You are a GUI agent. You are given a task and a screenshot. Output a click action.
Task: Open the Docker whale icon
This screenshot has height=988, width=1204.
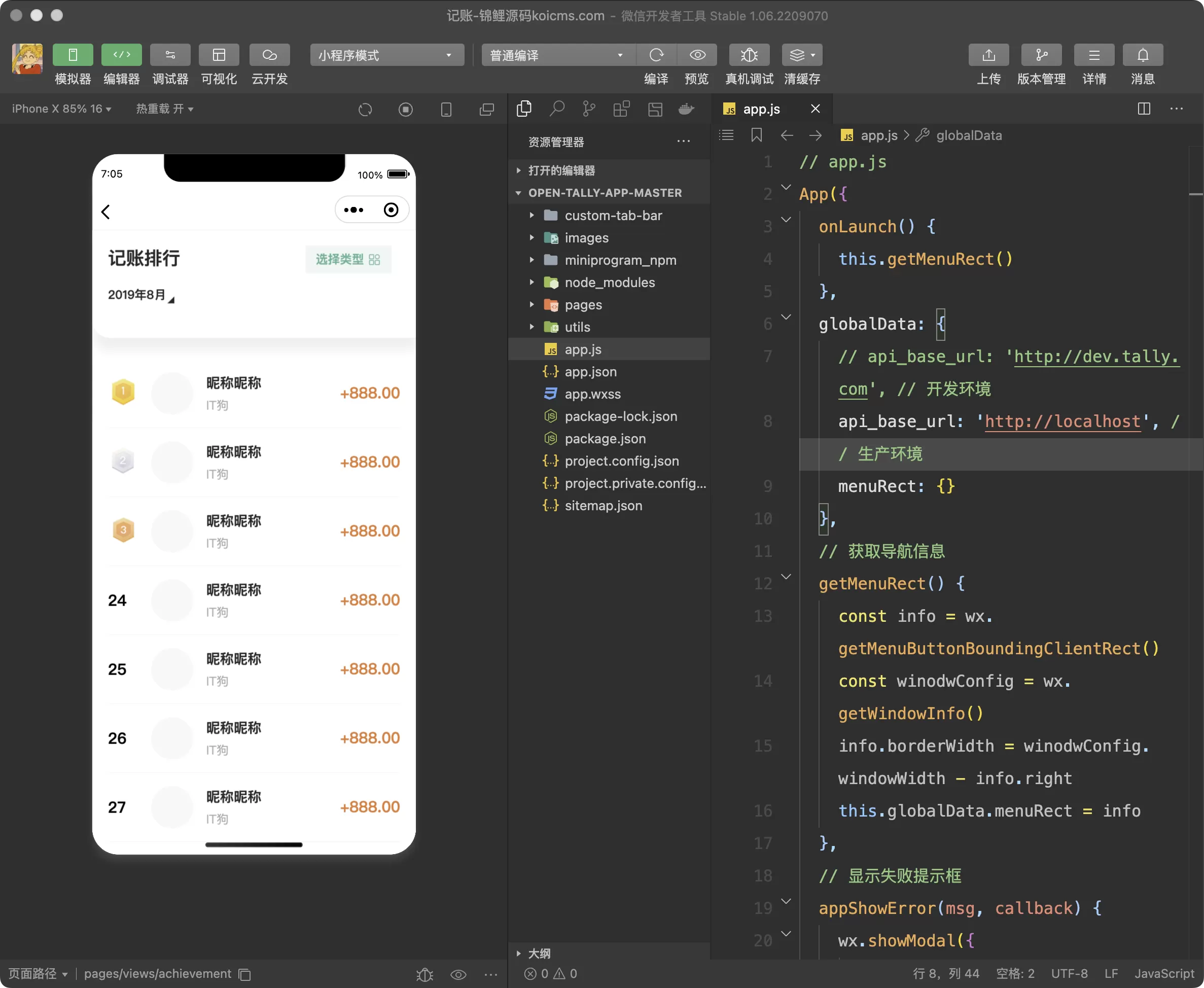687,108
